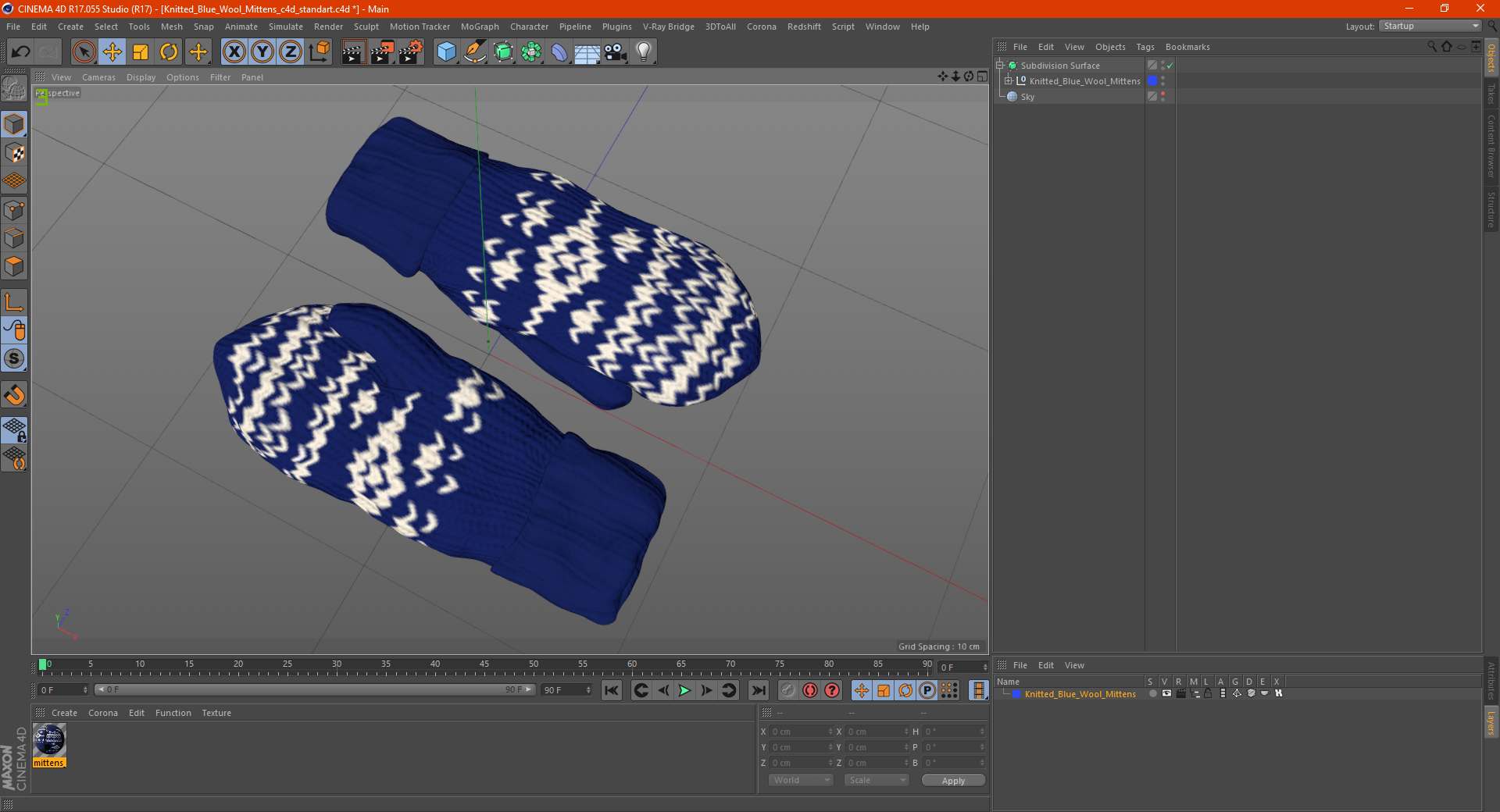The width and height of the screenshot is (1500, 812).
Task: Open the Simulate menu
Action: 286,27
